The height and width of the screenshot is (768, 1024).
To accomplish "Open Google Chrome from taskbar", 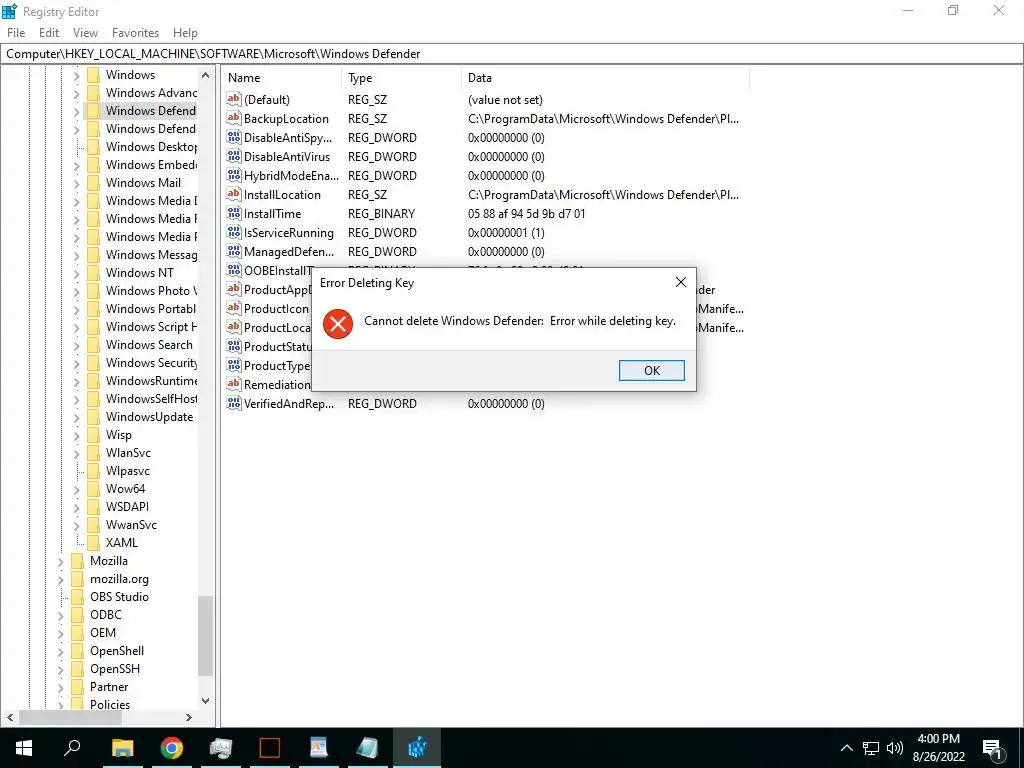I will pyautogui.click(x=172, y=748).
